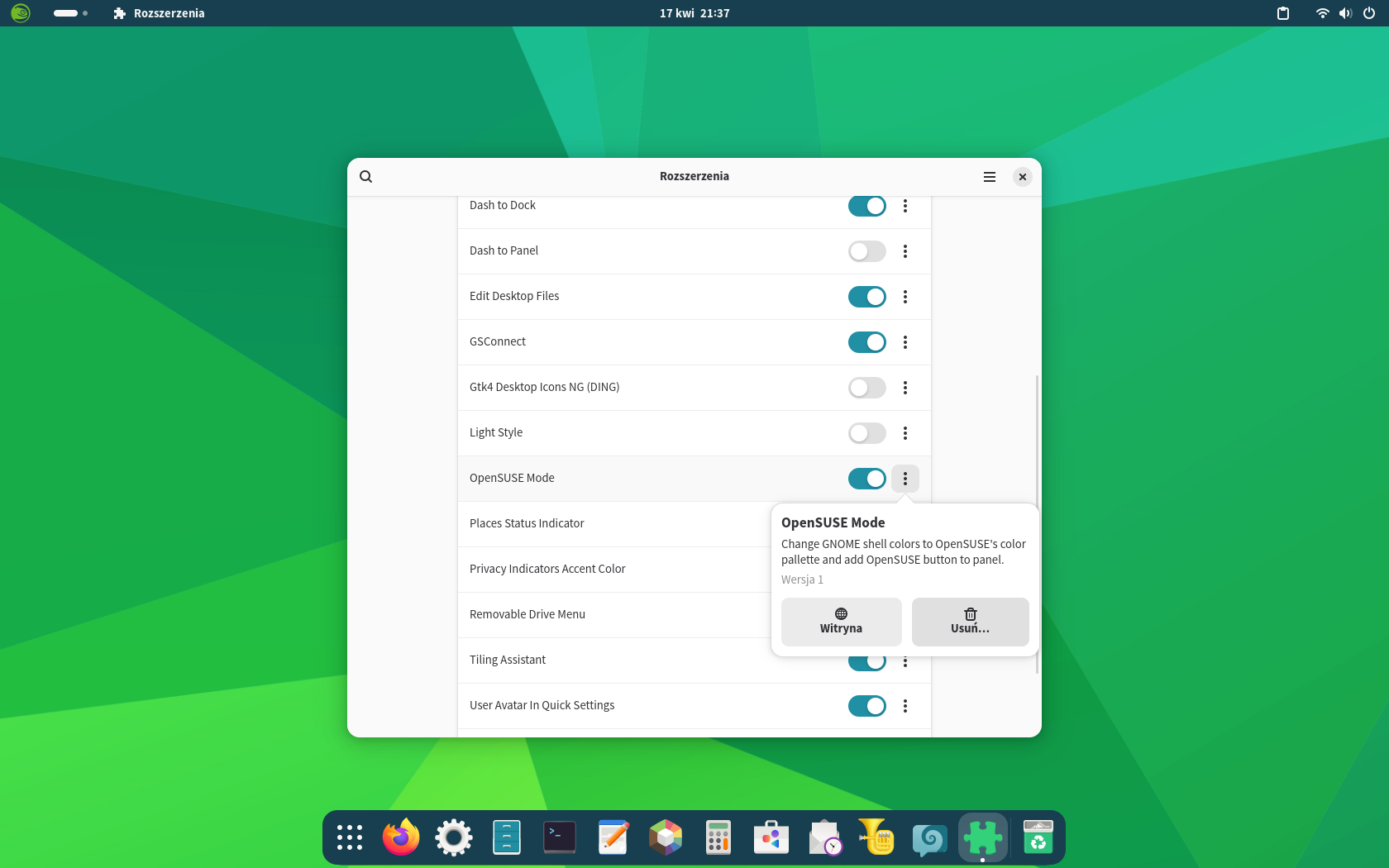Open the text editor from dock
The width and height of the screenshot is (1389, 868).
613,837
